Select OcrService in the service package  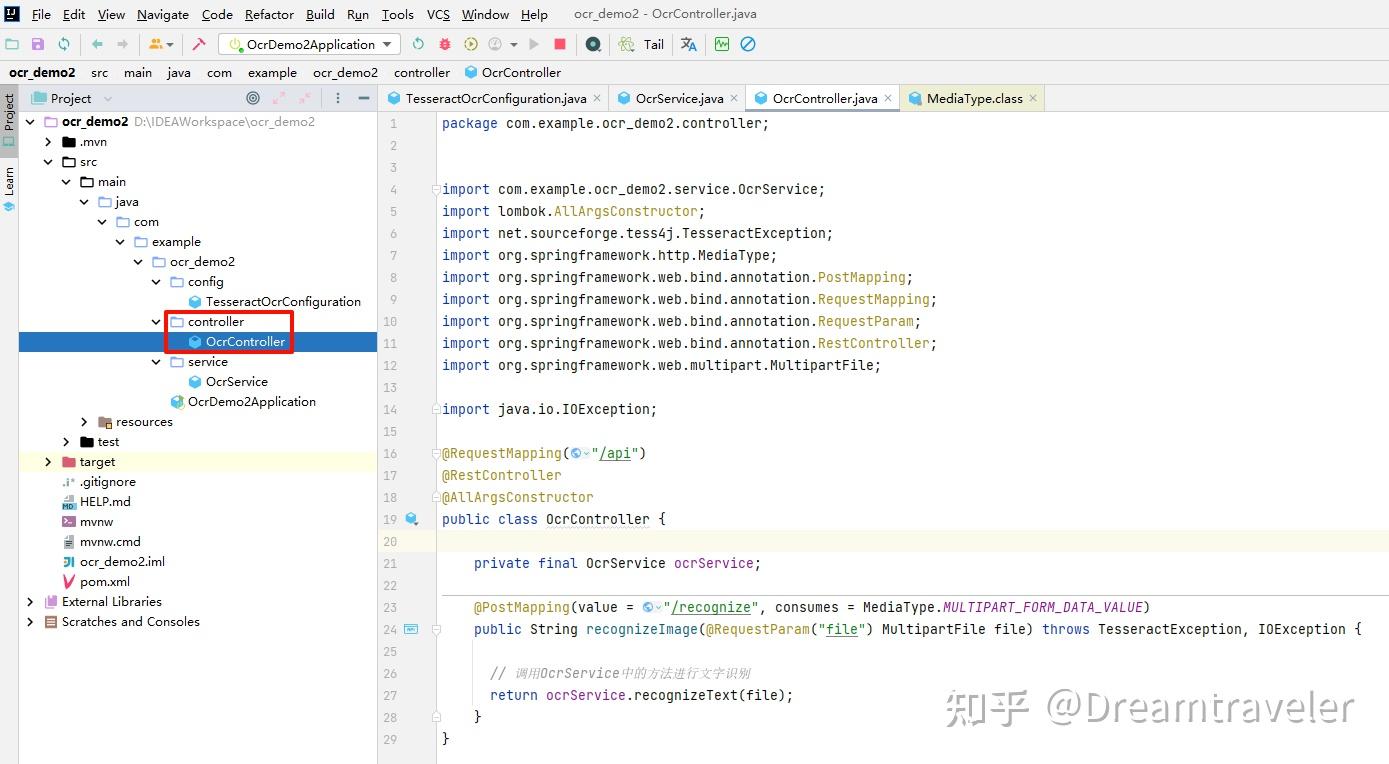click(x=235, y=381)
